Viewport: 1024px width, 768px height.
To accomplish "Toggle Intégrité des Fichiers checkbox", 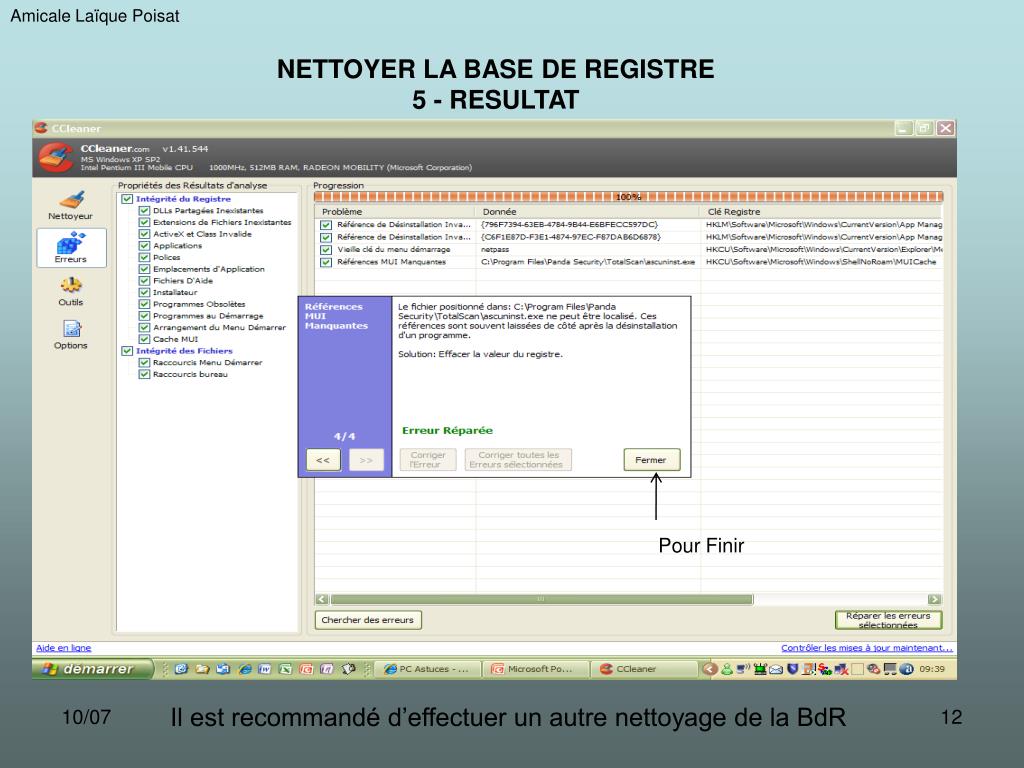I will (127, 351).
